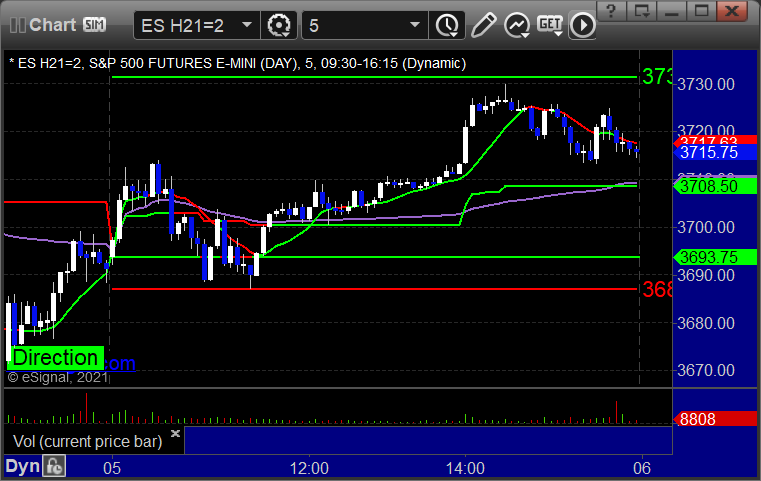Click the Vol (current price bar) label
This screenshot has width=761, height=481.
87,441
